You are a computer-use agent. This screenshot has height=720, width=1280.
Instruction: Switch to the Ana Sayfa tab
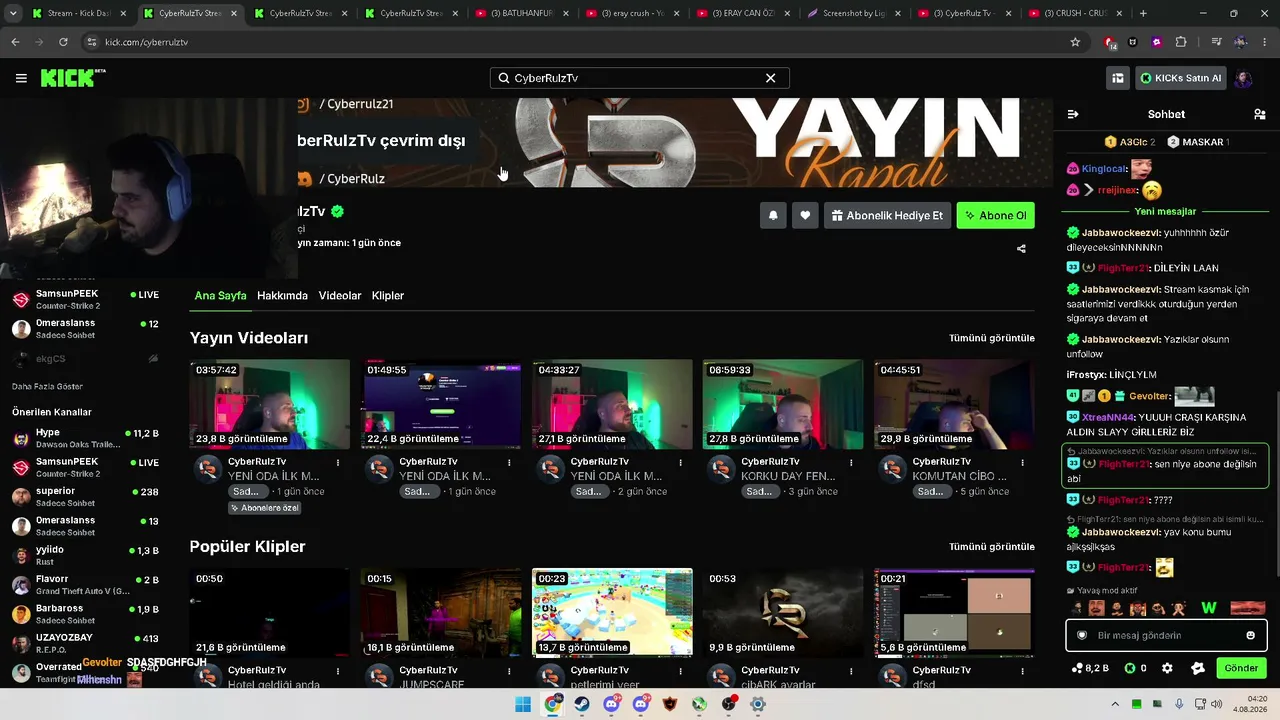pyautogui.click(x=220, y=296)
